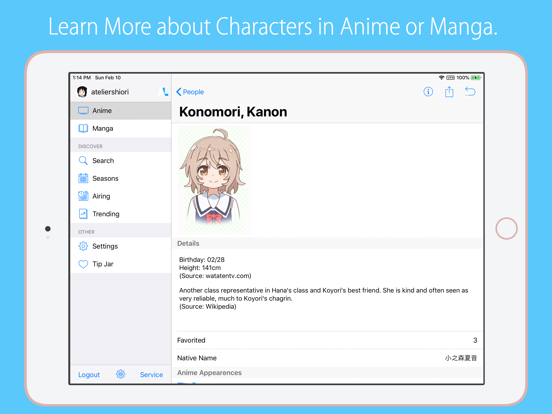The width and height of the screenshot is (552, 414).
Task: Click the return arrow icon in toolbar
Action: [x=470, y=92]
